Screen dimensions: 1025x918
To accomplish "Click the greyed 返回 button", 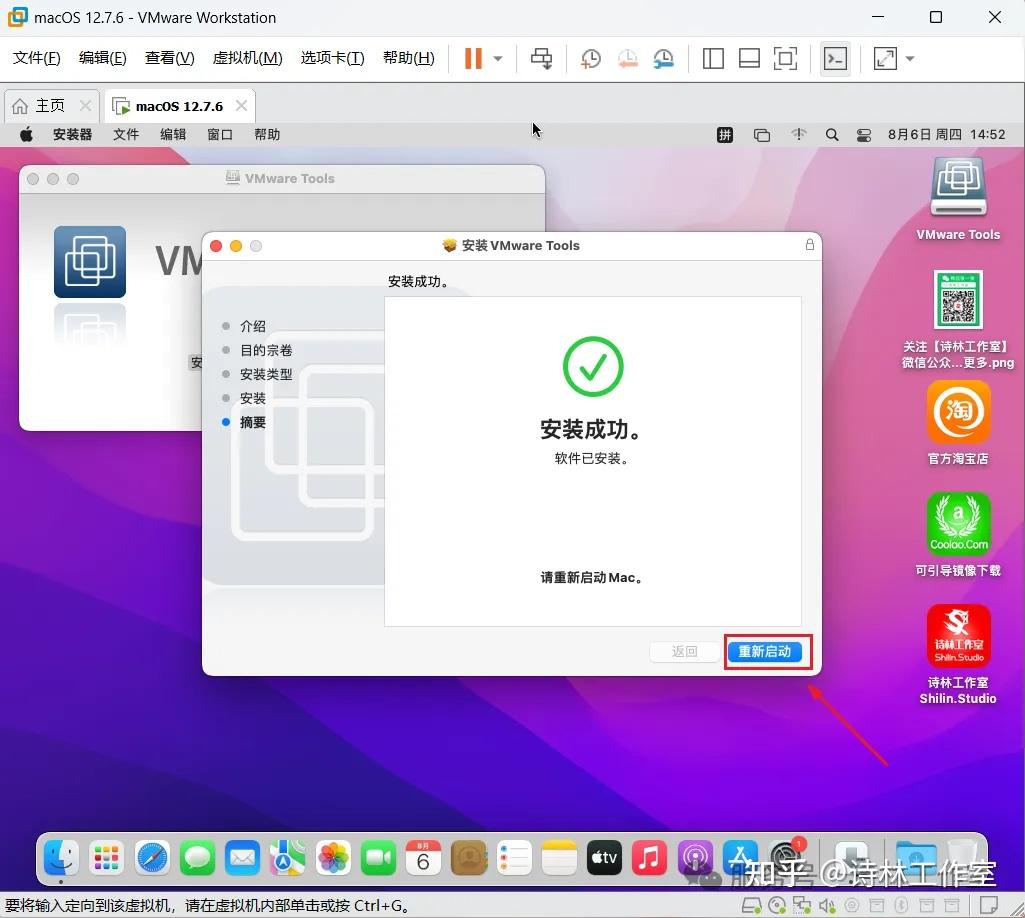I will [x=684, y=651].
